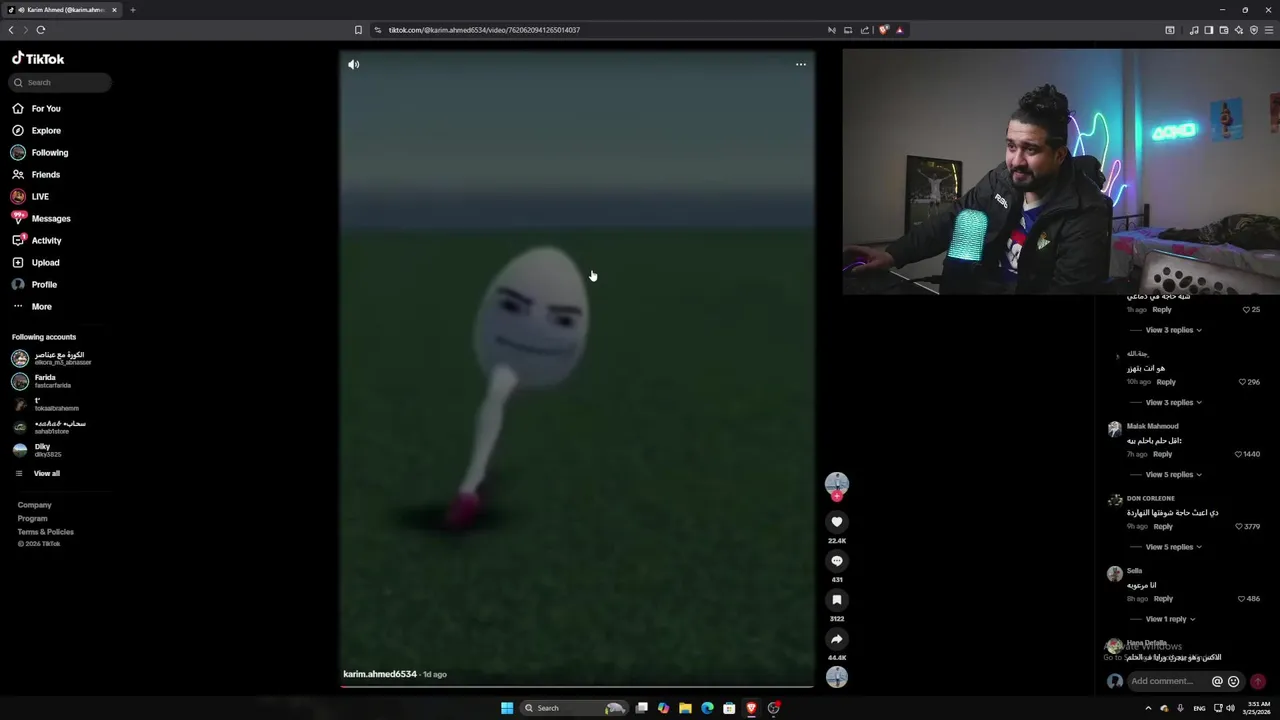Open the More menu in the TikTok sidebar
This screenshot has width=1280, height=720.
[32, 307]
